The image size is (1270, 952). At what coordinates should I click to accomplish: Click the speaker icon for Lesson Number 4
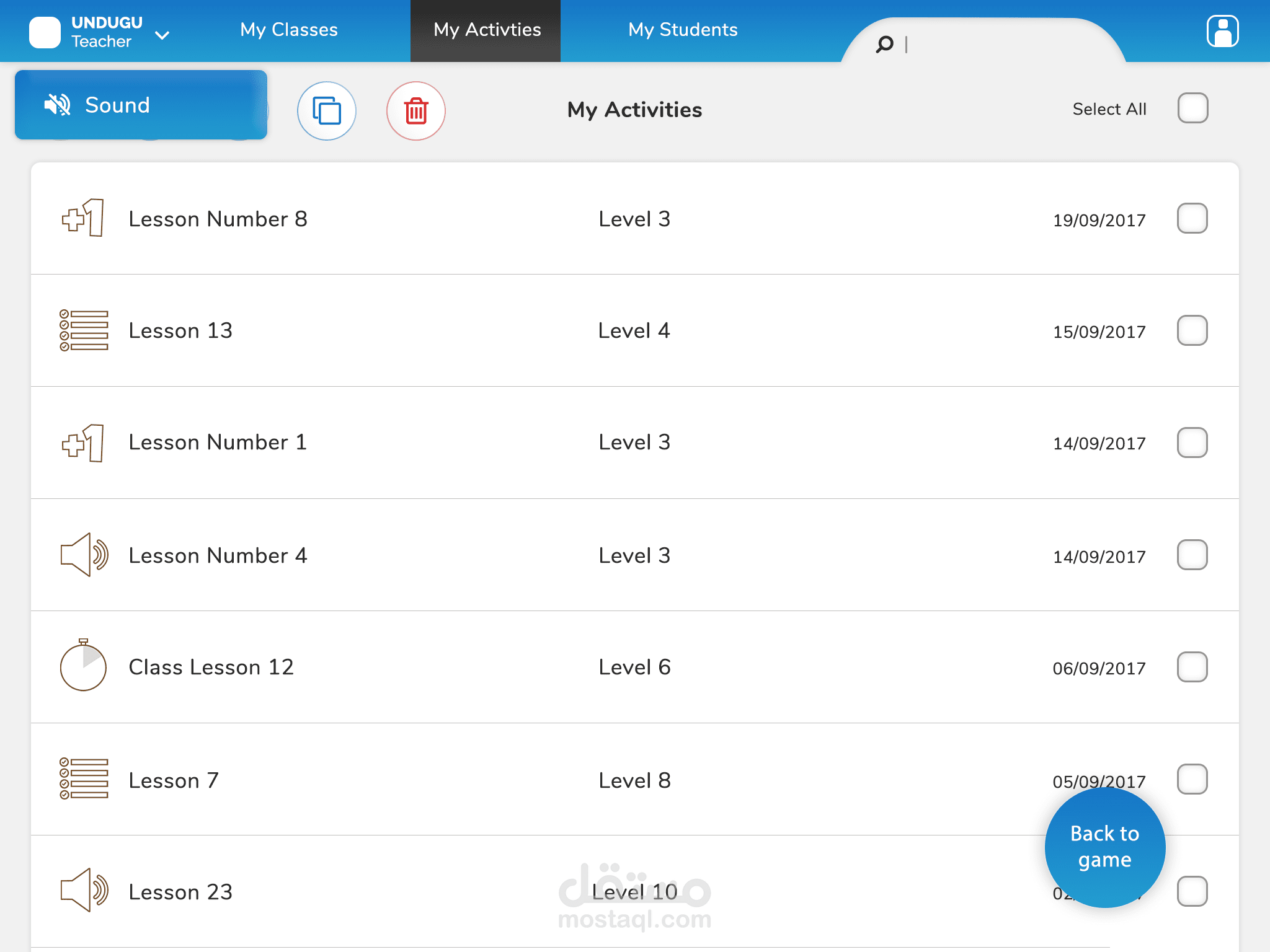click(84, 555)
